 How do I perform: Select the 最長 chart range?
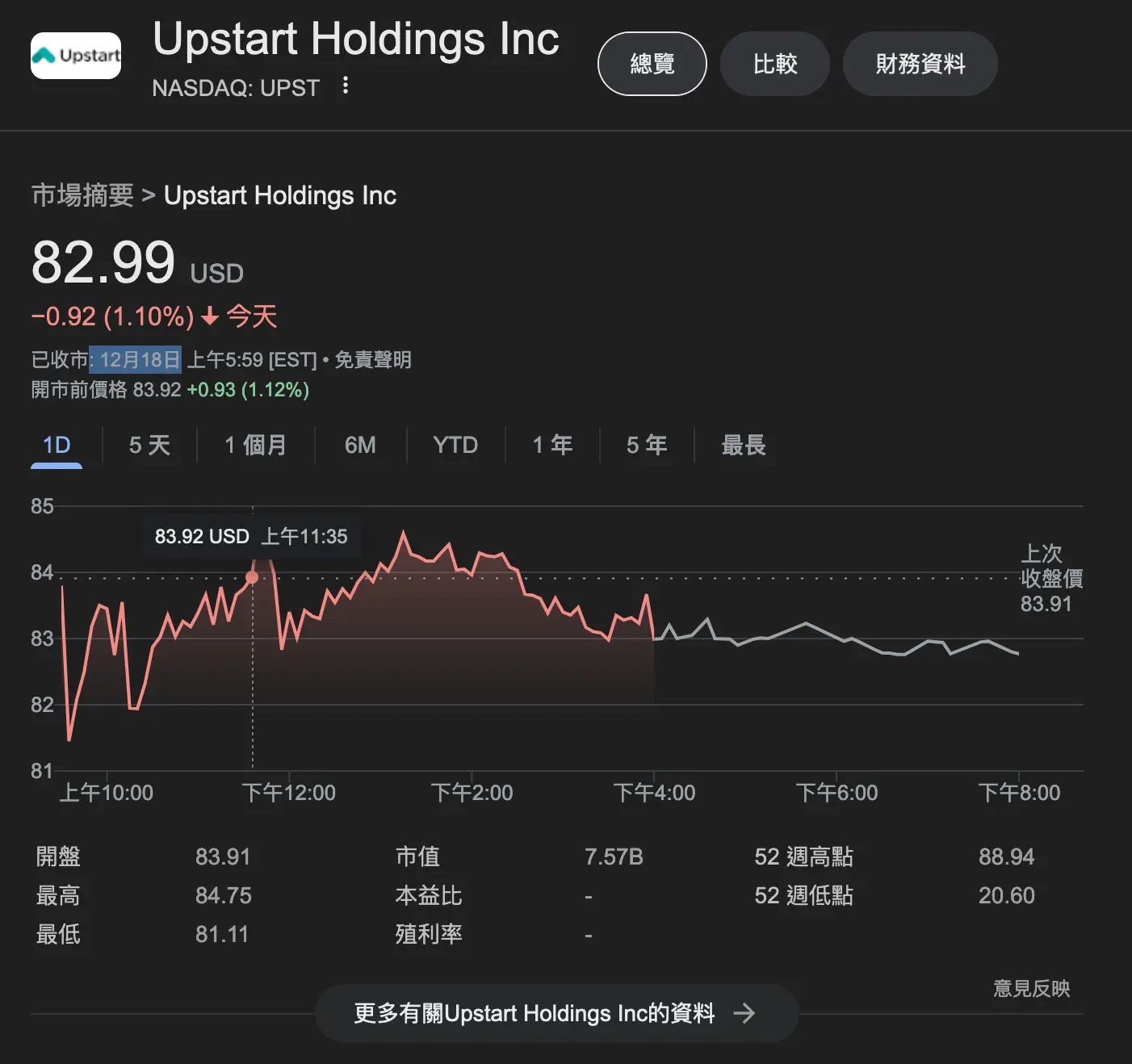click(x=743, y=445)
